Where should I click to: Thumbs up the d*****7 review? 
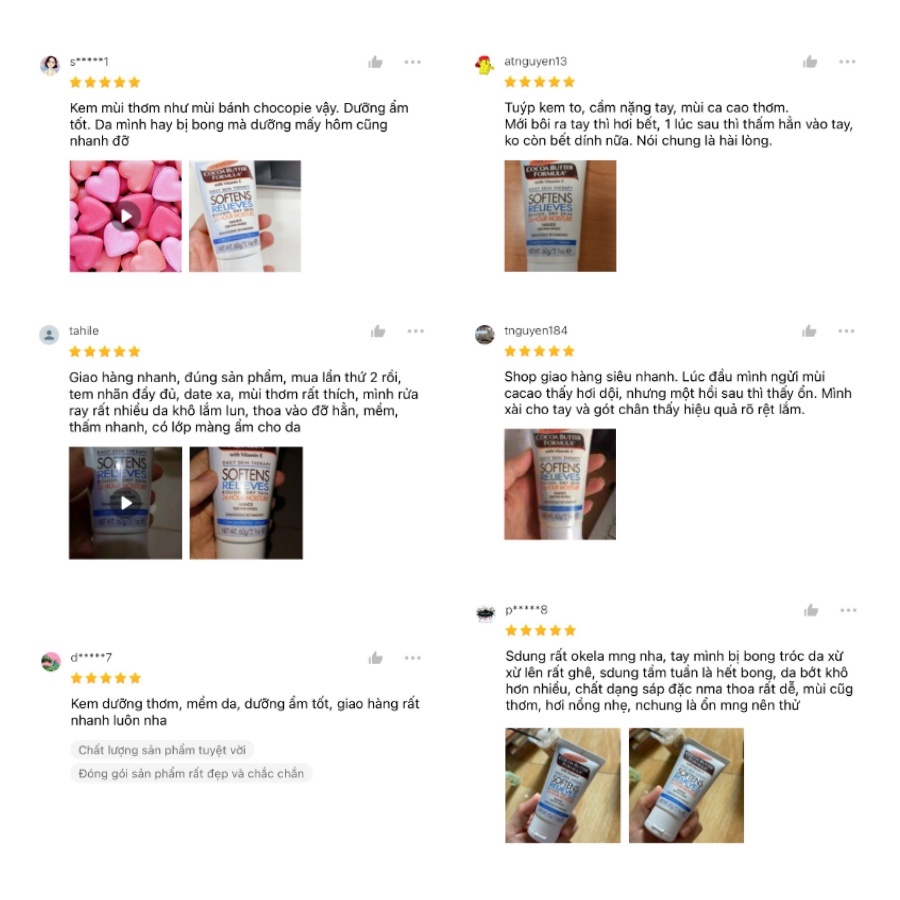375,658
